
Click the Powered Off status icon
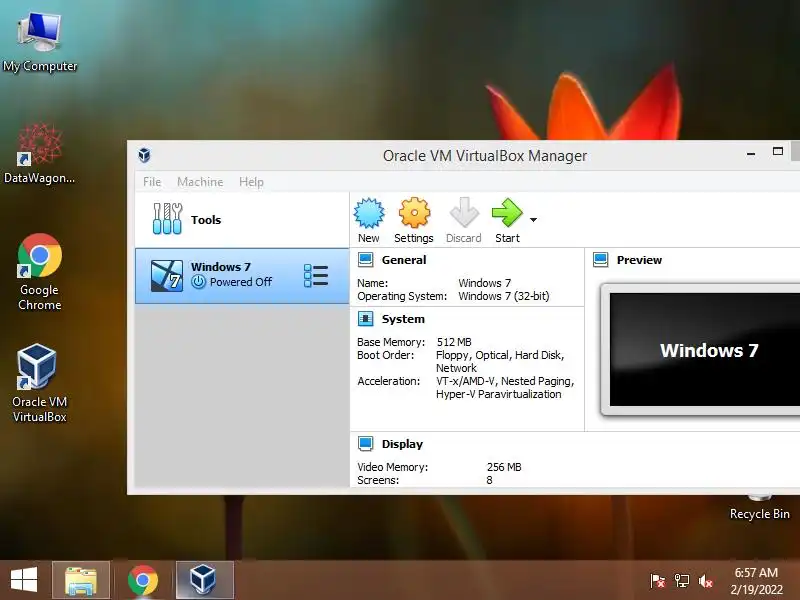[x=198, y=282]
